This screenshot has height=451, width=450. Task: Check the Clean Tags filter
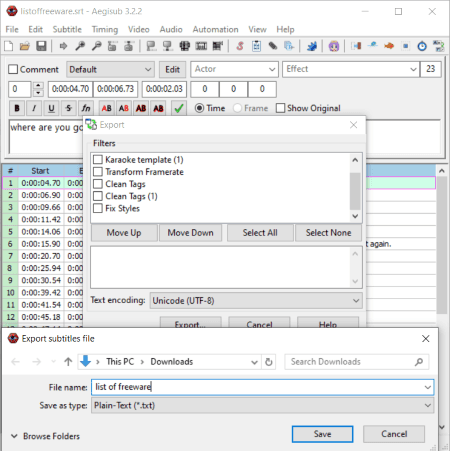98,184
